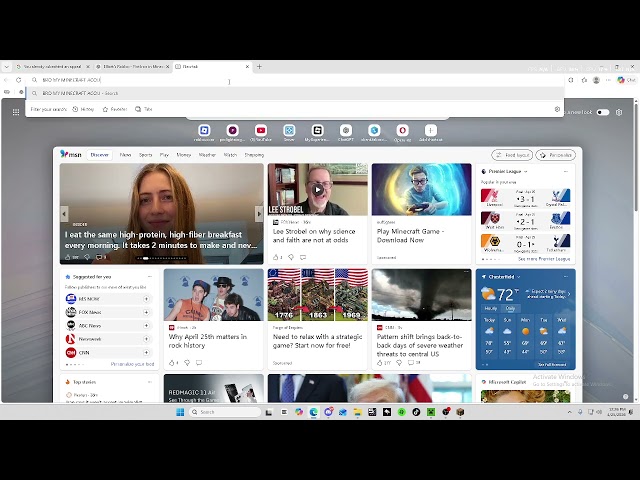Open the light-blue Server shortcut tile
640x480 pixels.
(289, 130)
